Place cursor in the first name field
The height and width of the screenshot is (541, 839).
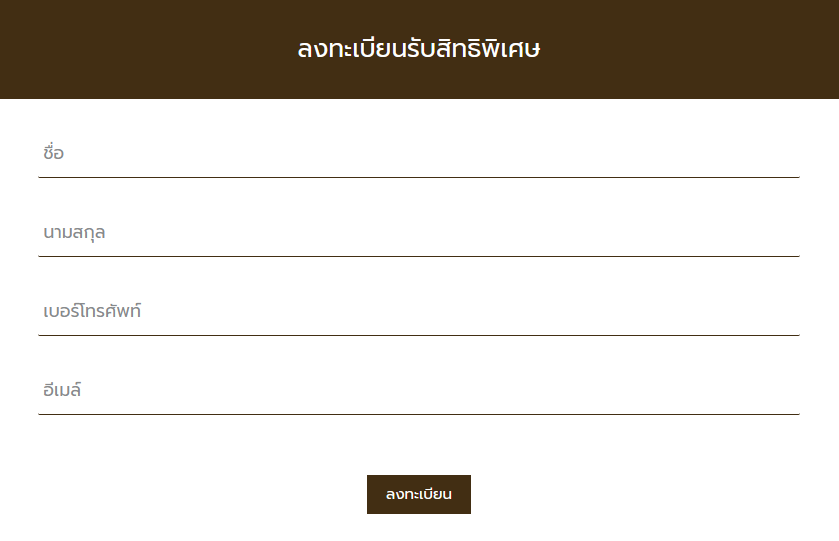coord(418,154)
